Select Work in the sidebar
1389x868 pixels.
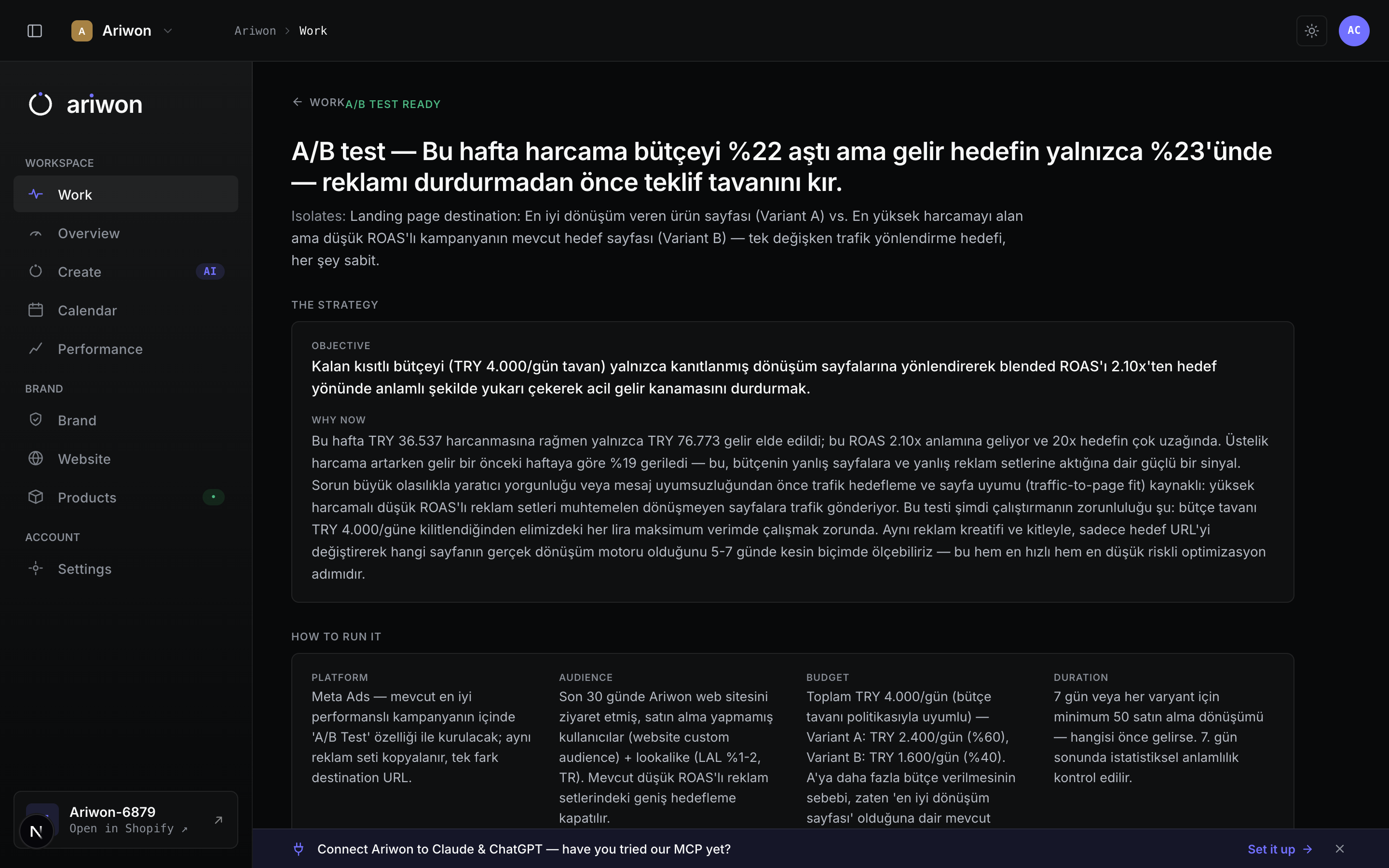point(126,194)
